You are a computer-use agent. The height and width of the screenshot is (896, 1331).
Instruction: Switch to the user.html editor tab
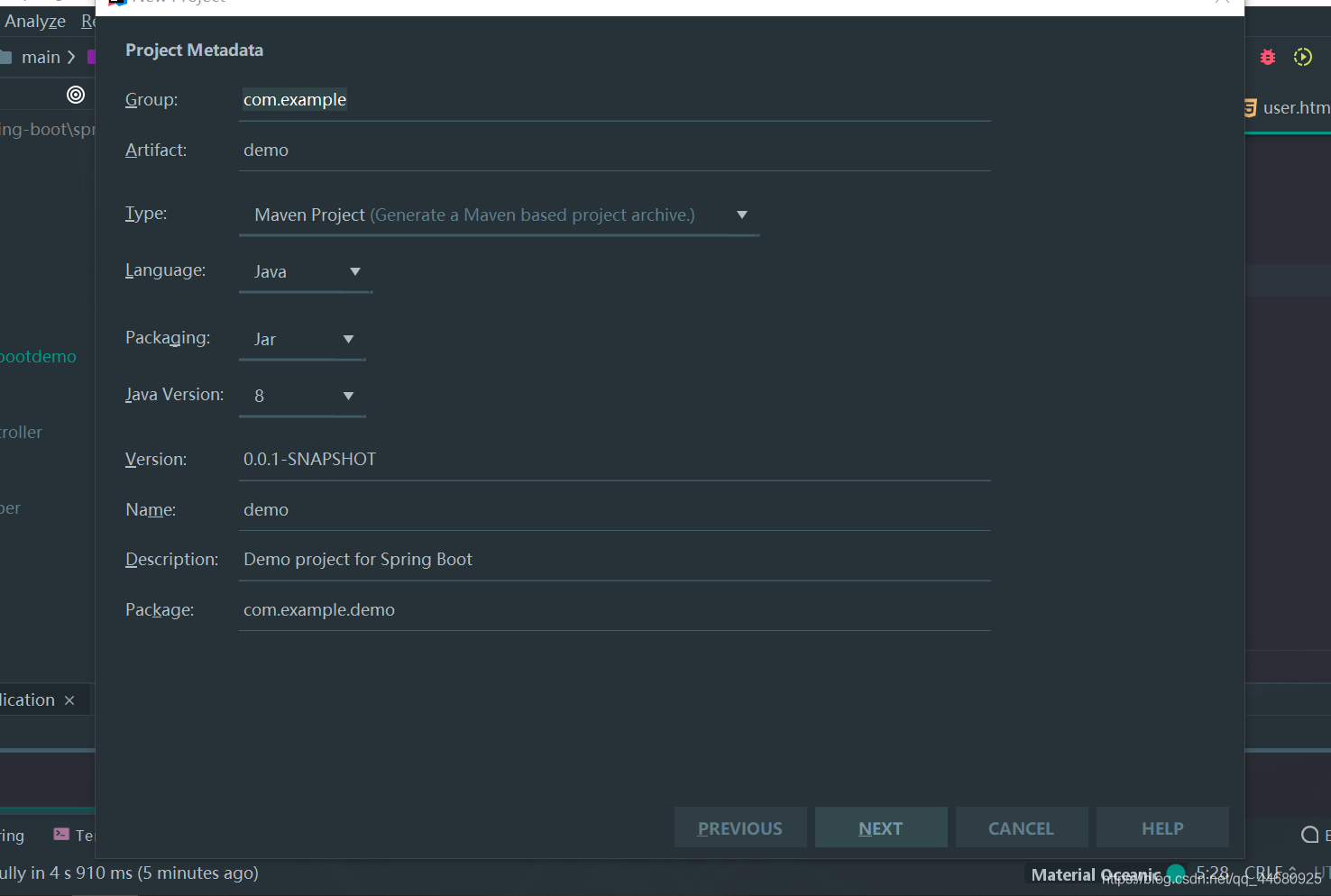[1287, 108]
